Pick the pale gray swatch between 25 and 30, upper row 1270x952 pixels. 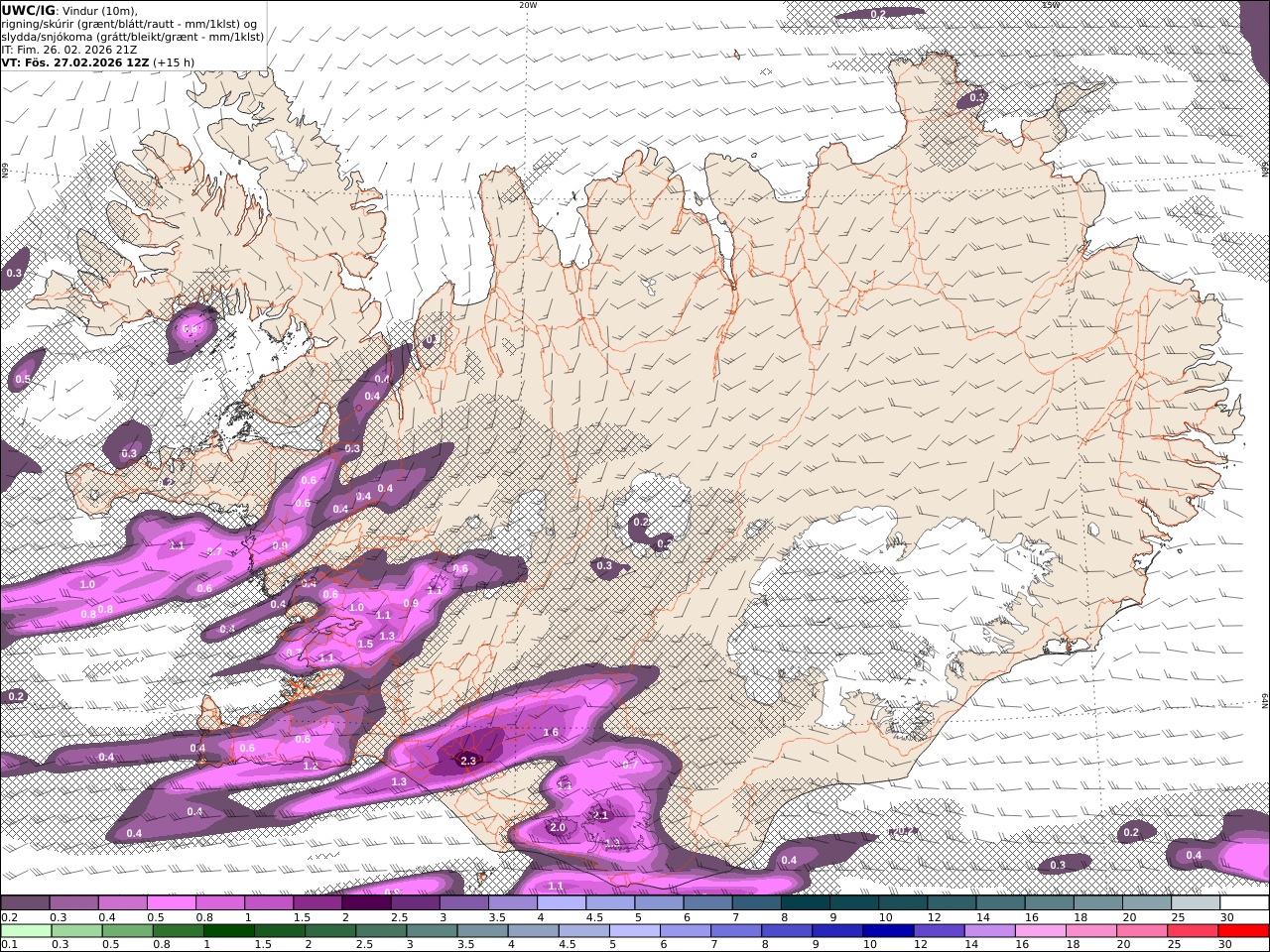1197,903
